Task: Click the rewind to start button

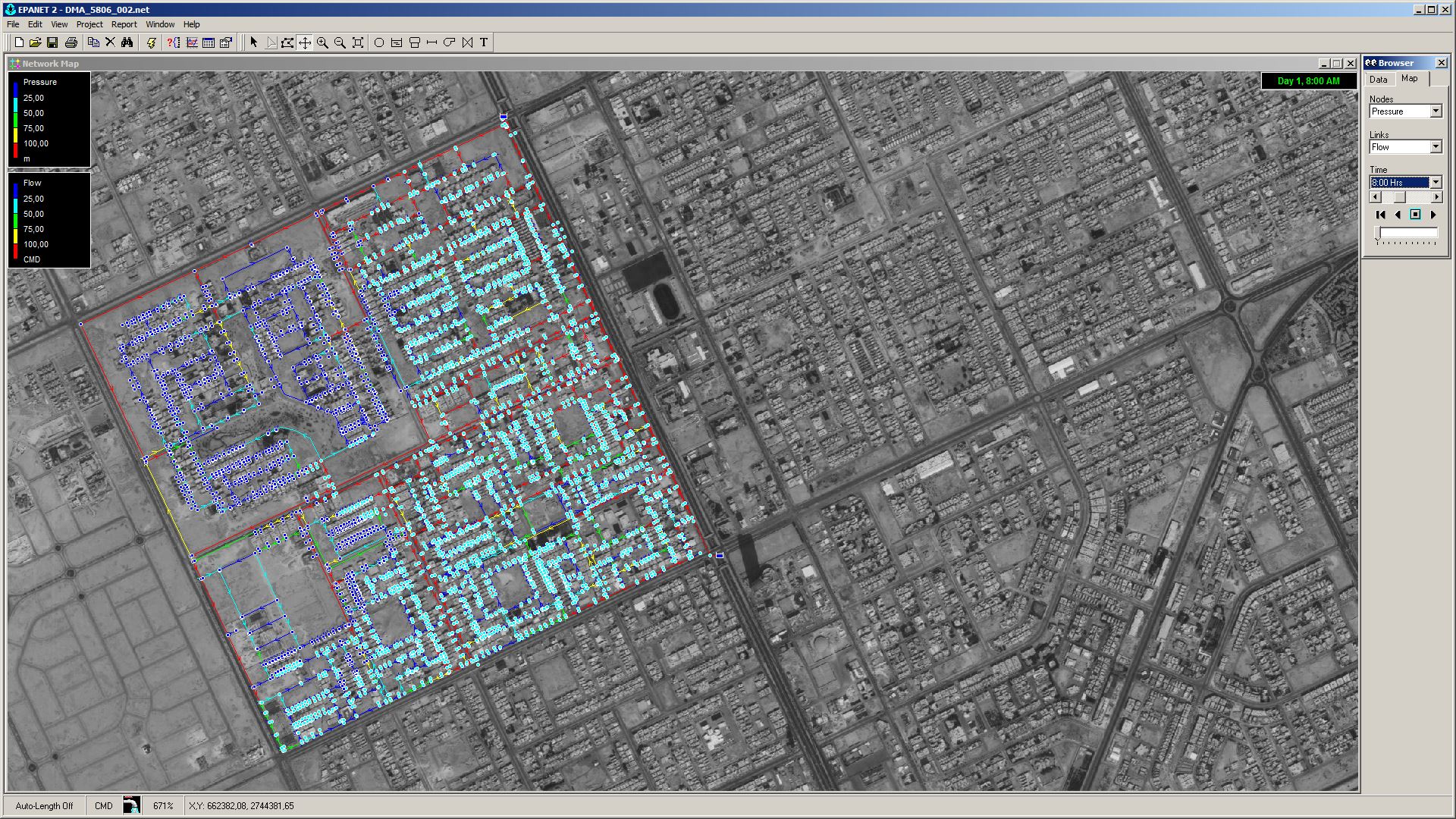Action: tap(1380, 215)
